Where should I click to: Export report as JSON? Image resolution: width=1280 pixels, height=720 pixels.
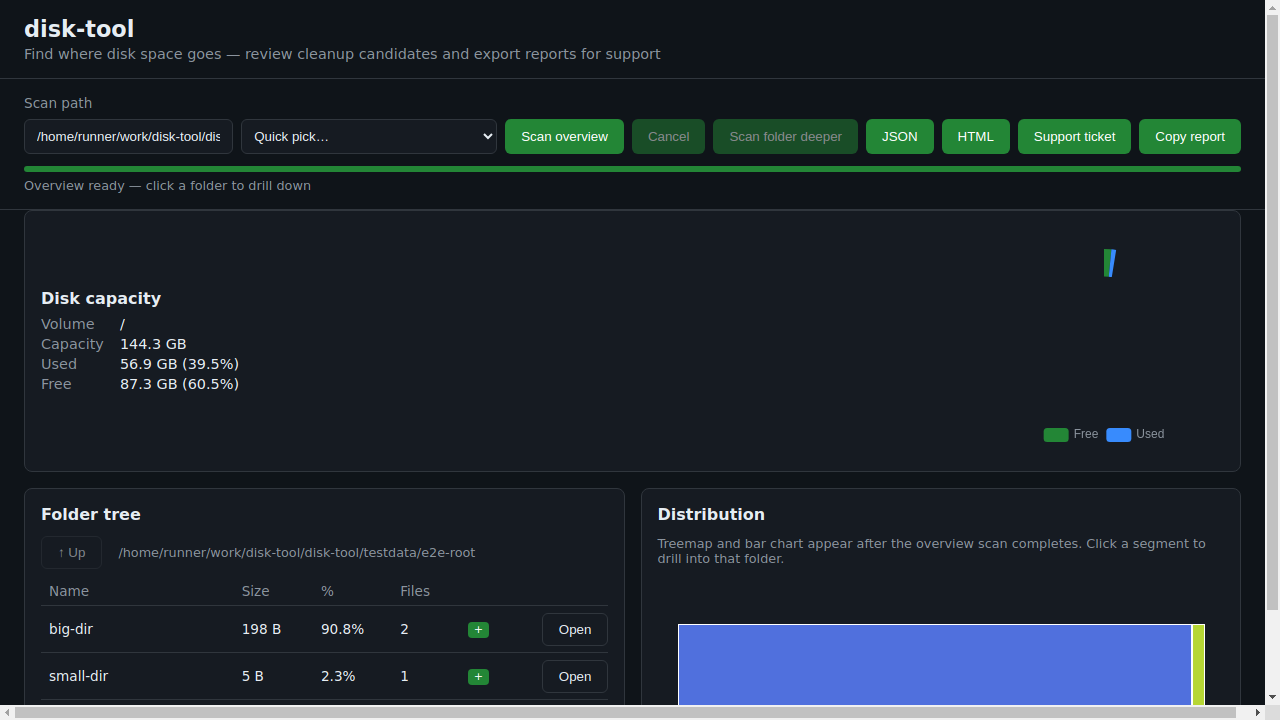point(900,137)
